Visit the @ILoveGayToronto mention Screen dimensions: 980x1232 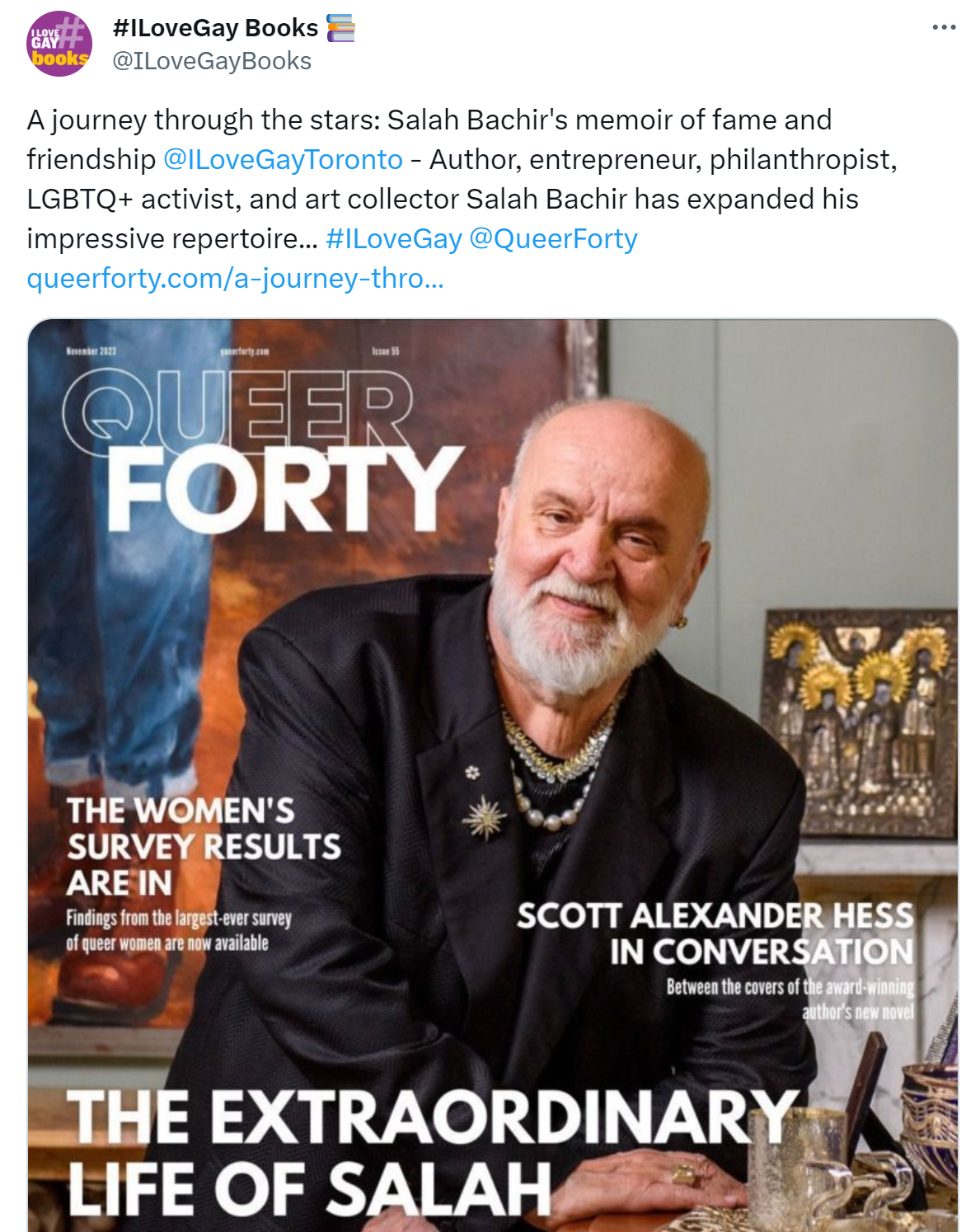283,159
